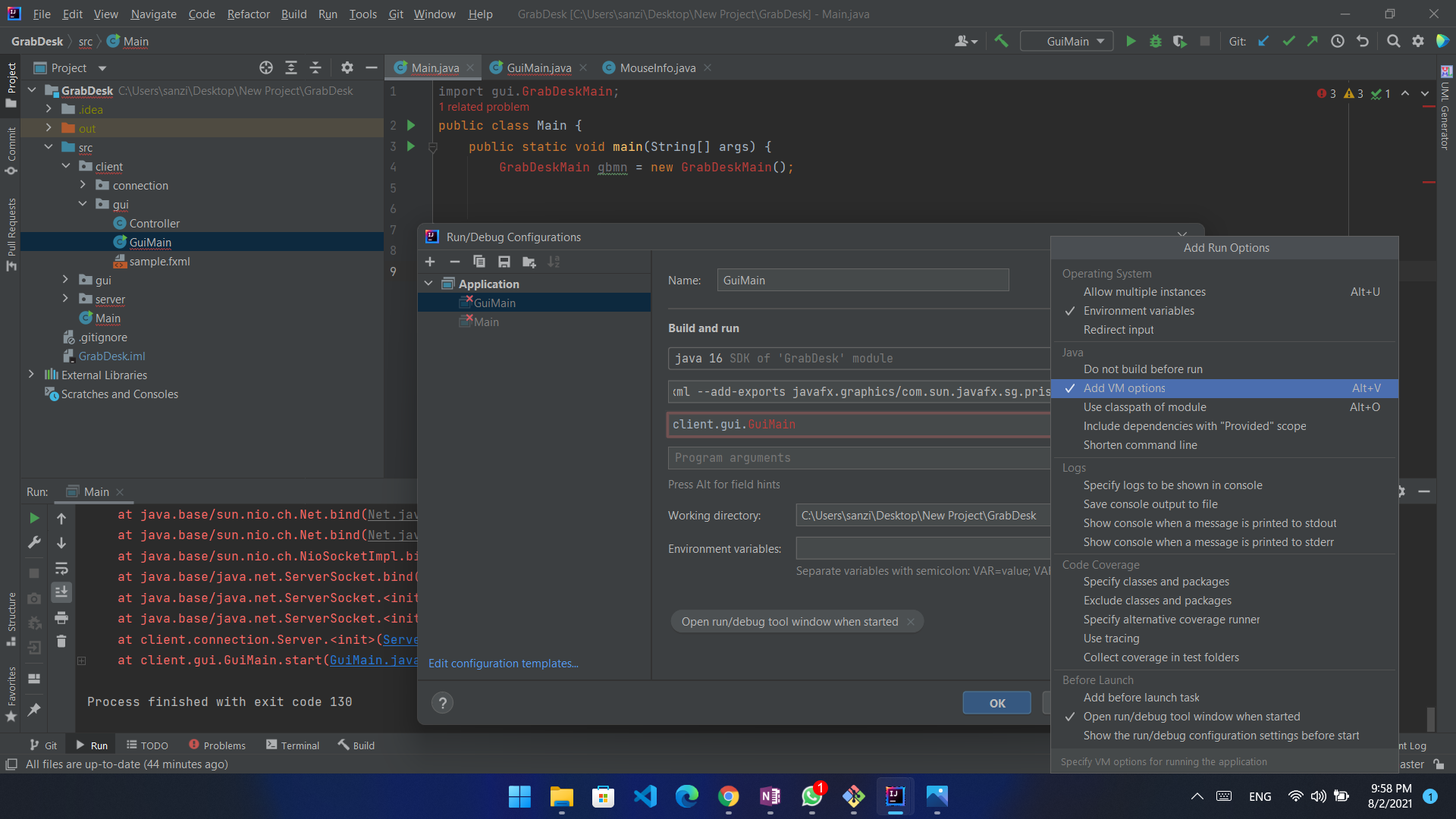Print the Run console output
The width and height of the screenshot is (1456, 819).
[61, 618]
